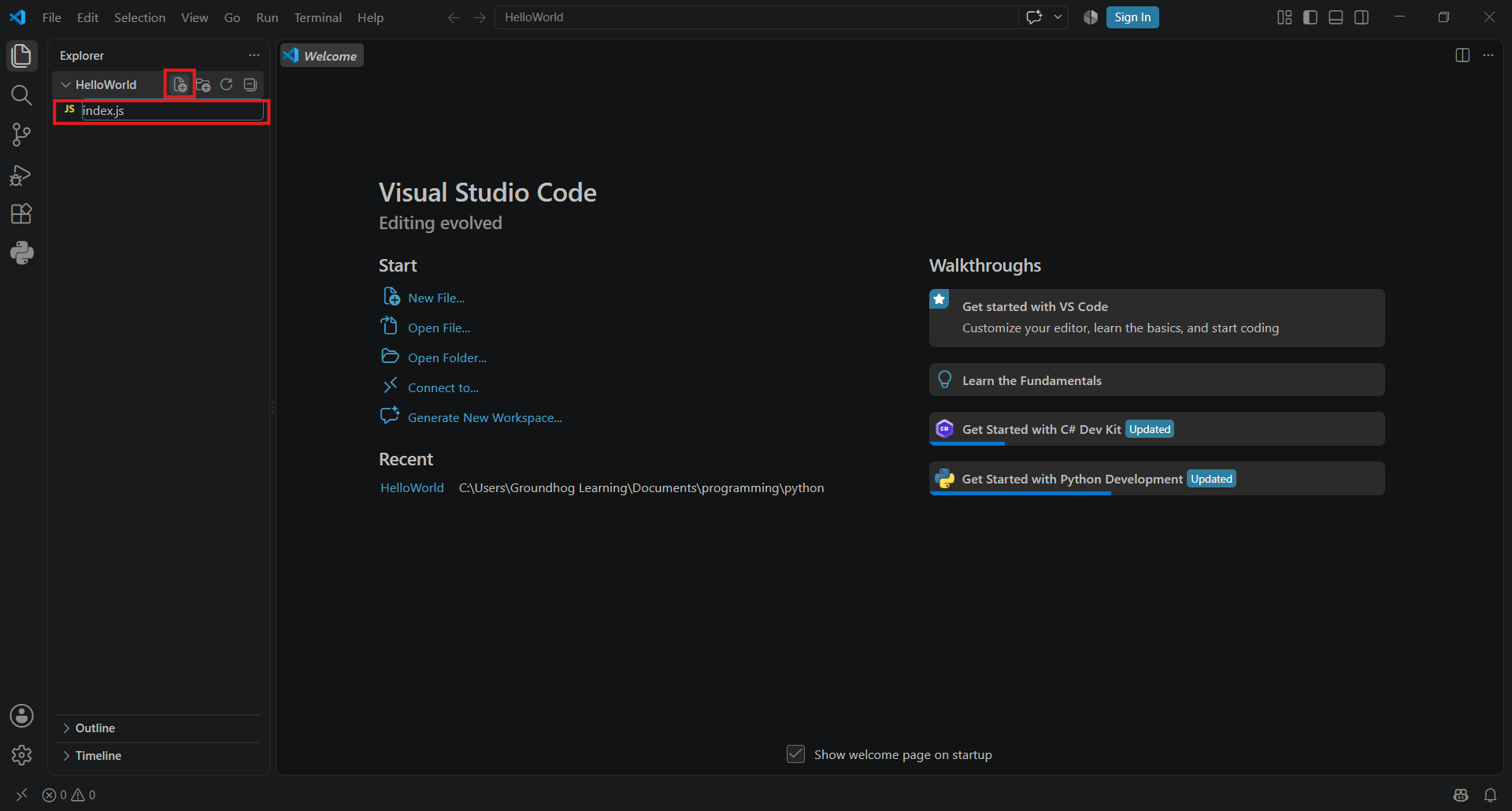Viewport: 1512px width, 811px height.
Task: Click the Sign In button
Action: 1132,17
